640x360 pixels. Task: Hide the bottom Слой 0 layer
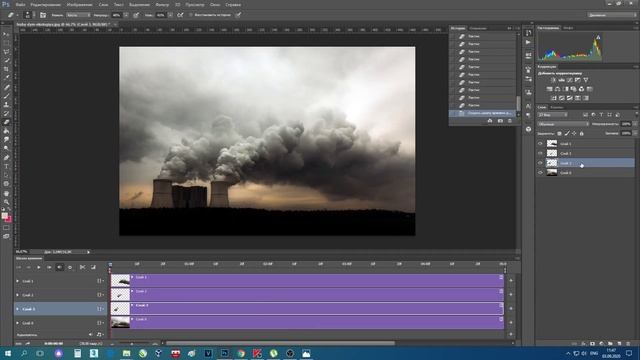(540, 173)
